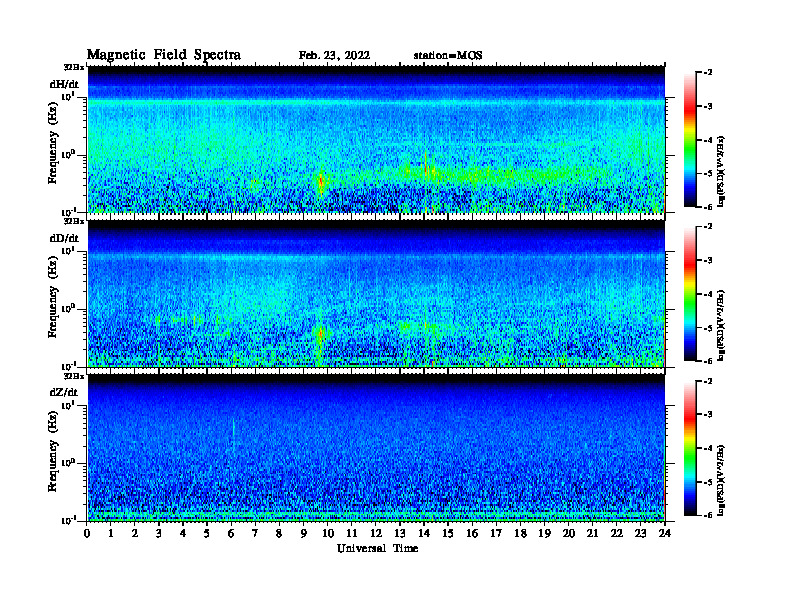Click hour tick label 6 on time axis
The height and width of the screenshot is (612, 792).
[231, 534]
